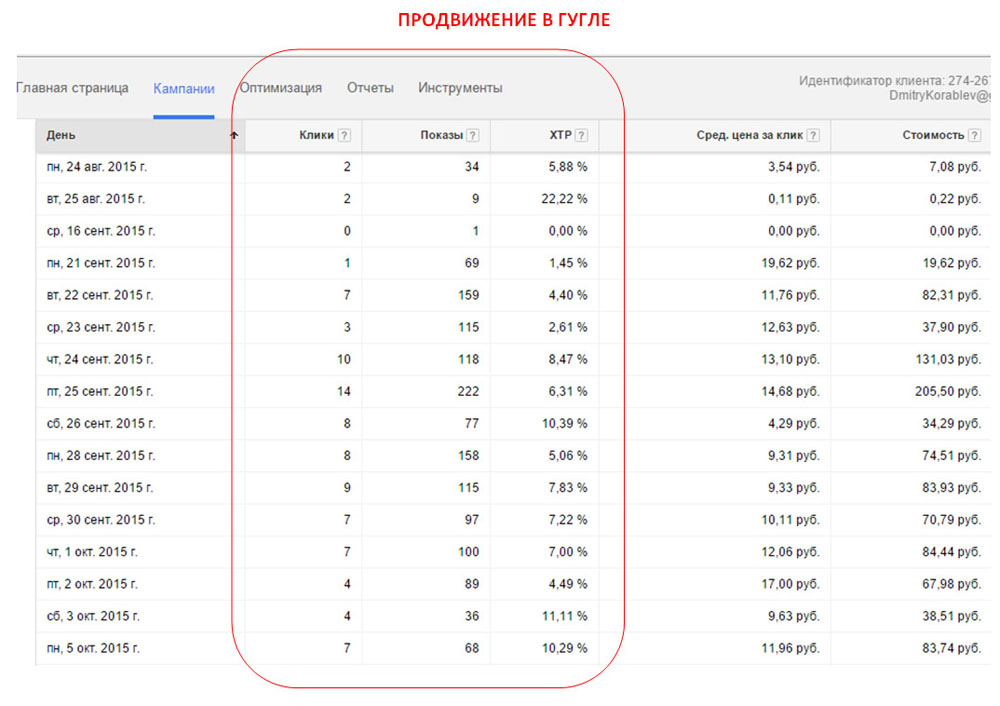The image size is (1000, 706).
Task: Select the row пн, 24 авг. 2015 г.
Action: 513,167
